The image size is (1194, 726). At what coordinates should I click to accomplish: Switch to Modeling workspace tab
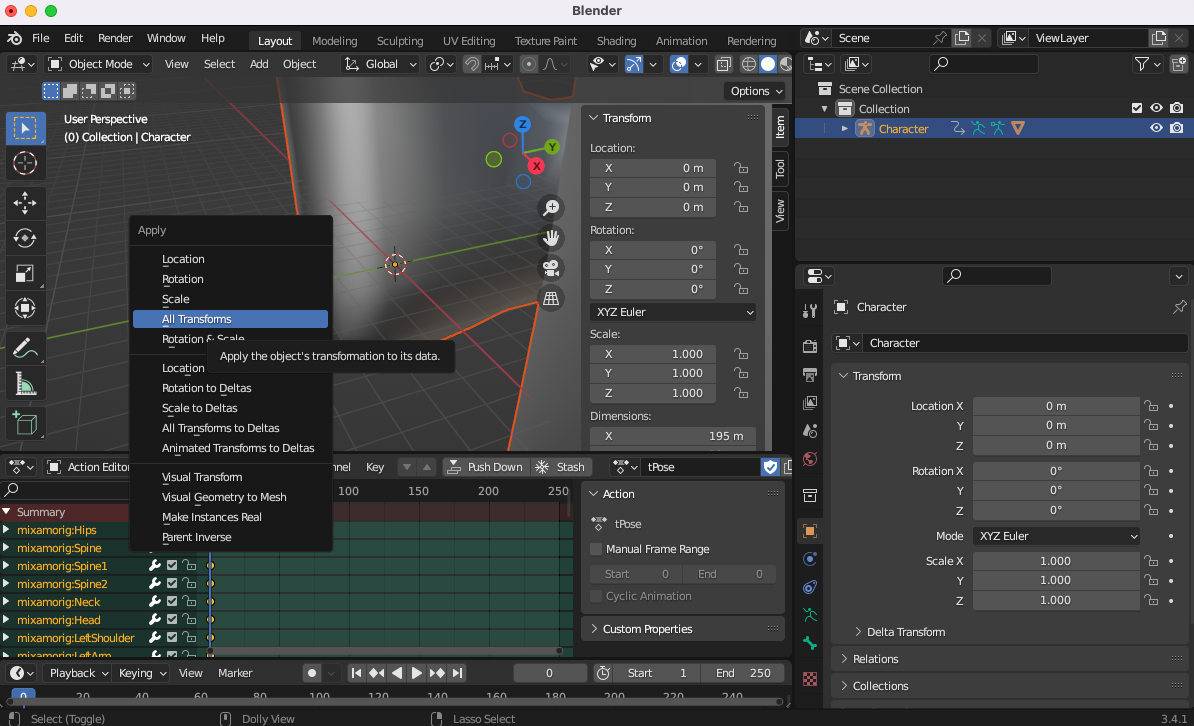pos(334,40)
